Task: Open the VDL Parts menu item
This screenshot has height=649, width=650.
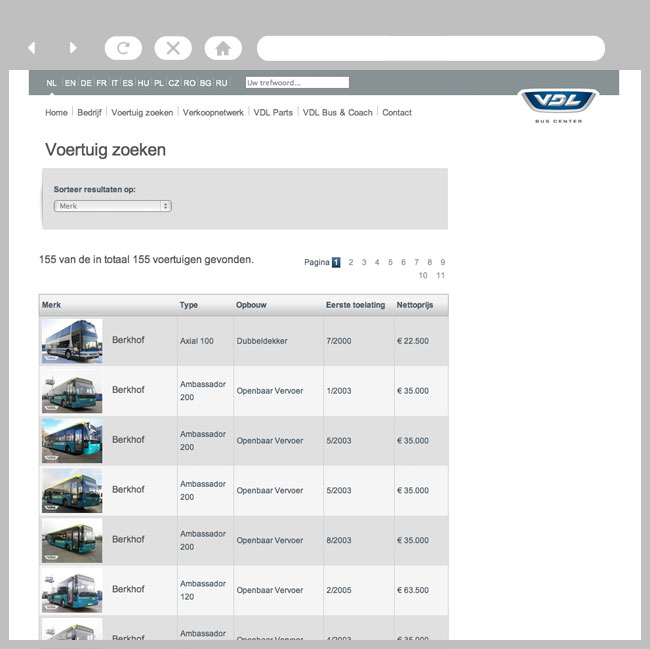Action: point(273,112)
